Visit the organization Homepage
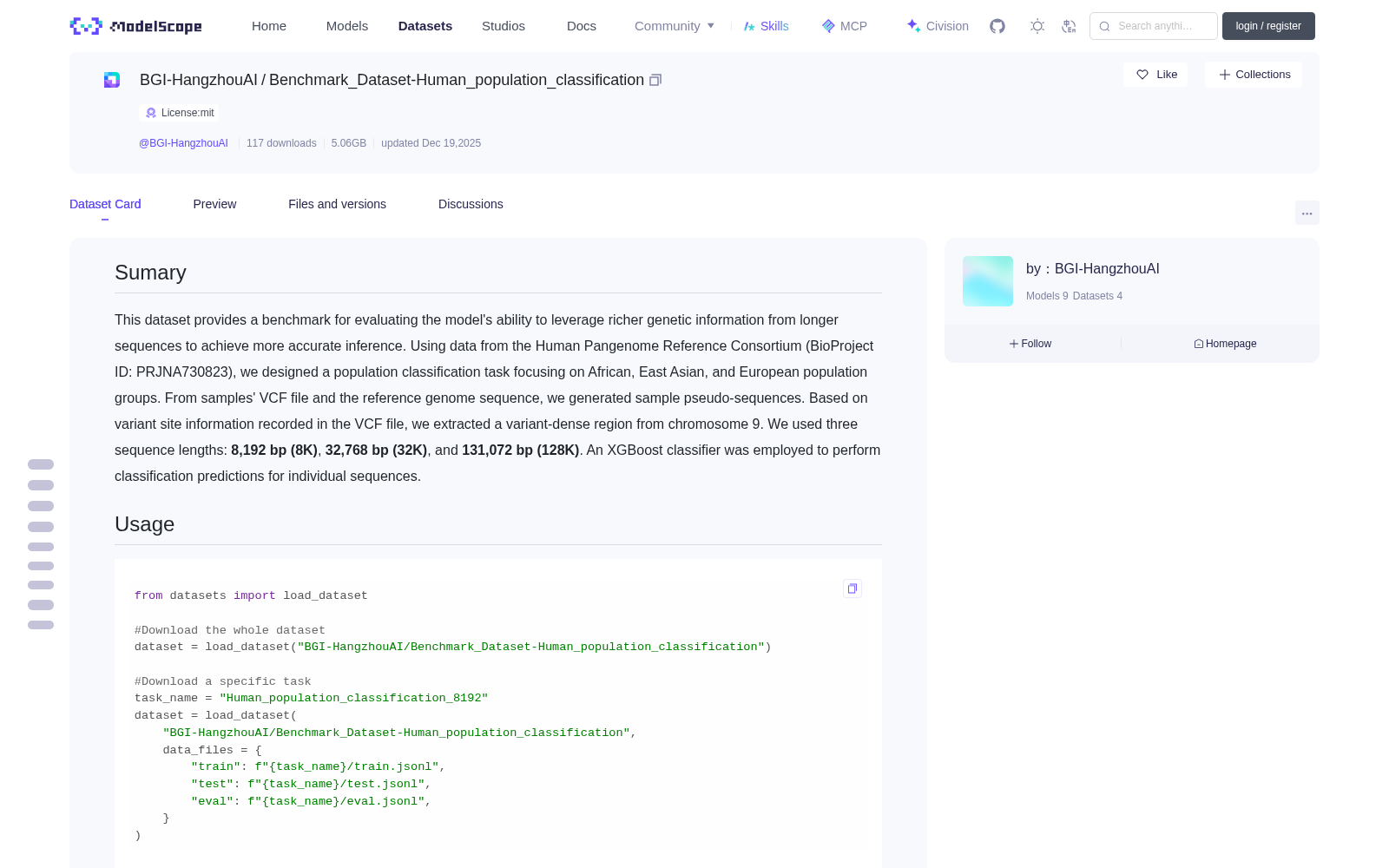This screenshot has height=868, width=1389. 1225,344
